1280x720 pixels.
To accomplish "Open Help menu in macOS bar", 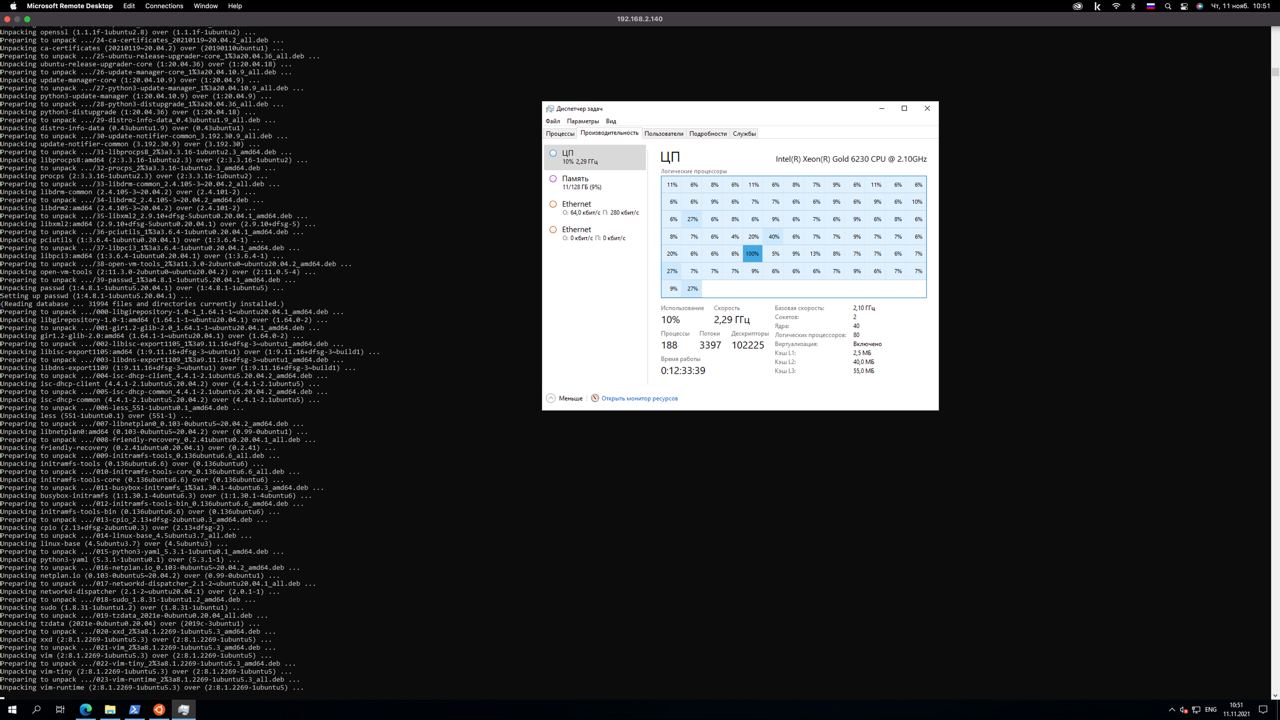I will coord(235,6).
